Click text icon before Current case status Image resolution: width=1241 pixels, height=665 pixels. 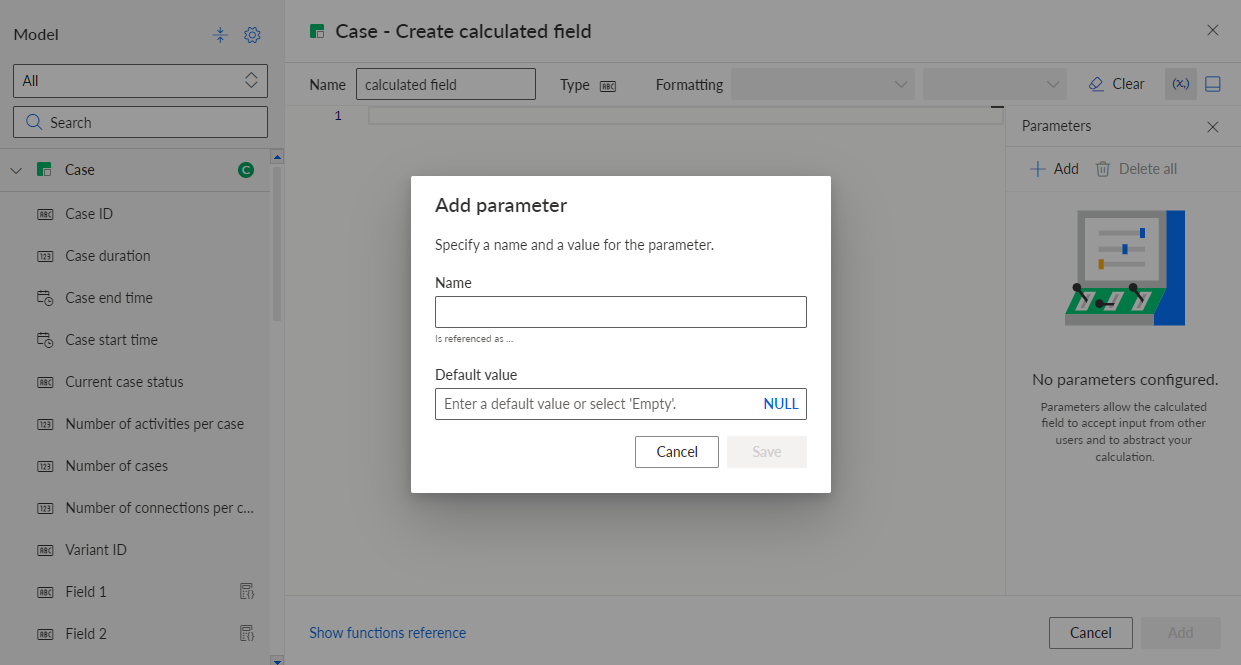pyautogui.click(x=45, y=382)
